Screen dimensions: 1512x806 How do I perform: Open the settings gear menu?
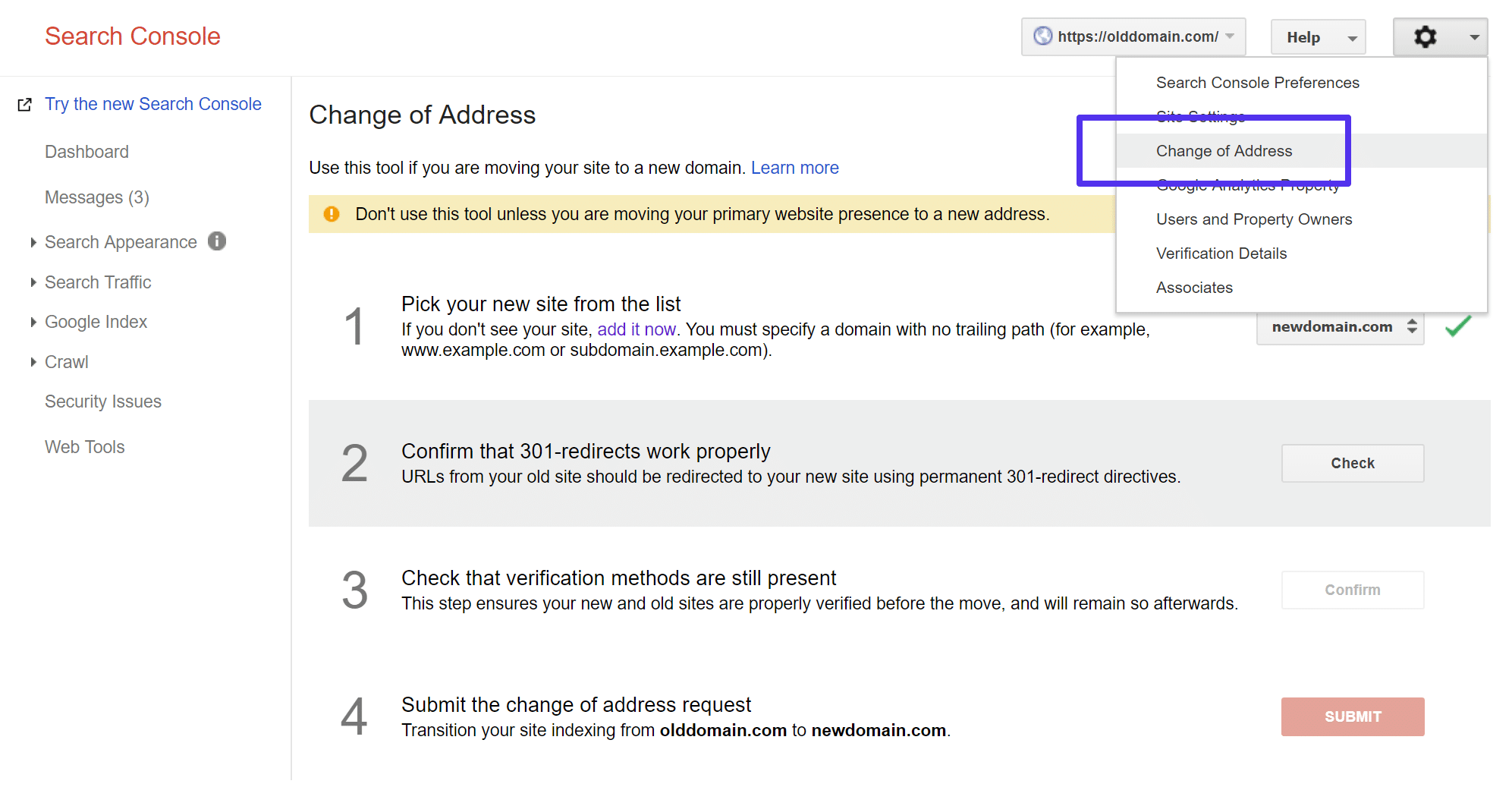click(x=1426, y=36)
